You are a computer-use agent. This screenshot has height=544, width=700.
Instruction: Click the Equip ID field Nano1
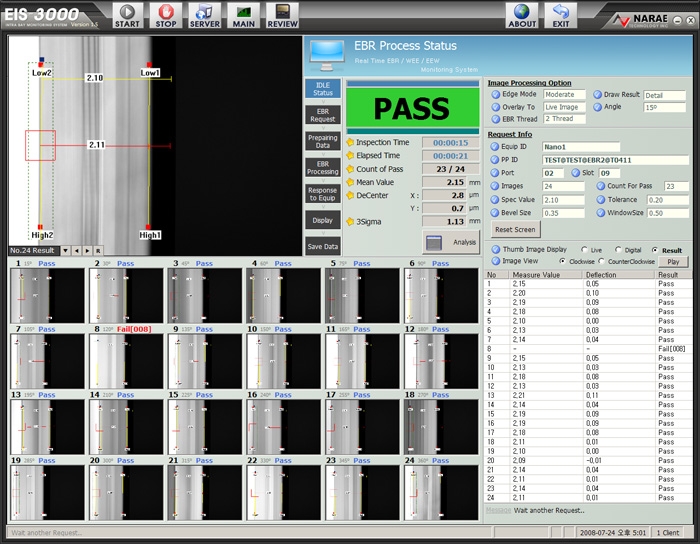tap(581, 147)
